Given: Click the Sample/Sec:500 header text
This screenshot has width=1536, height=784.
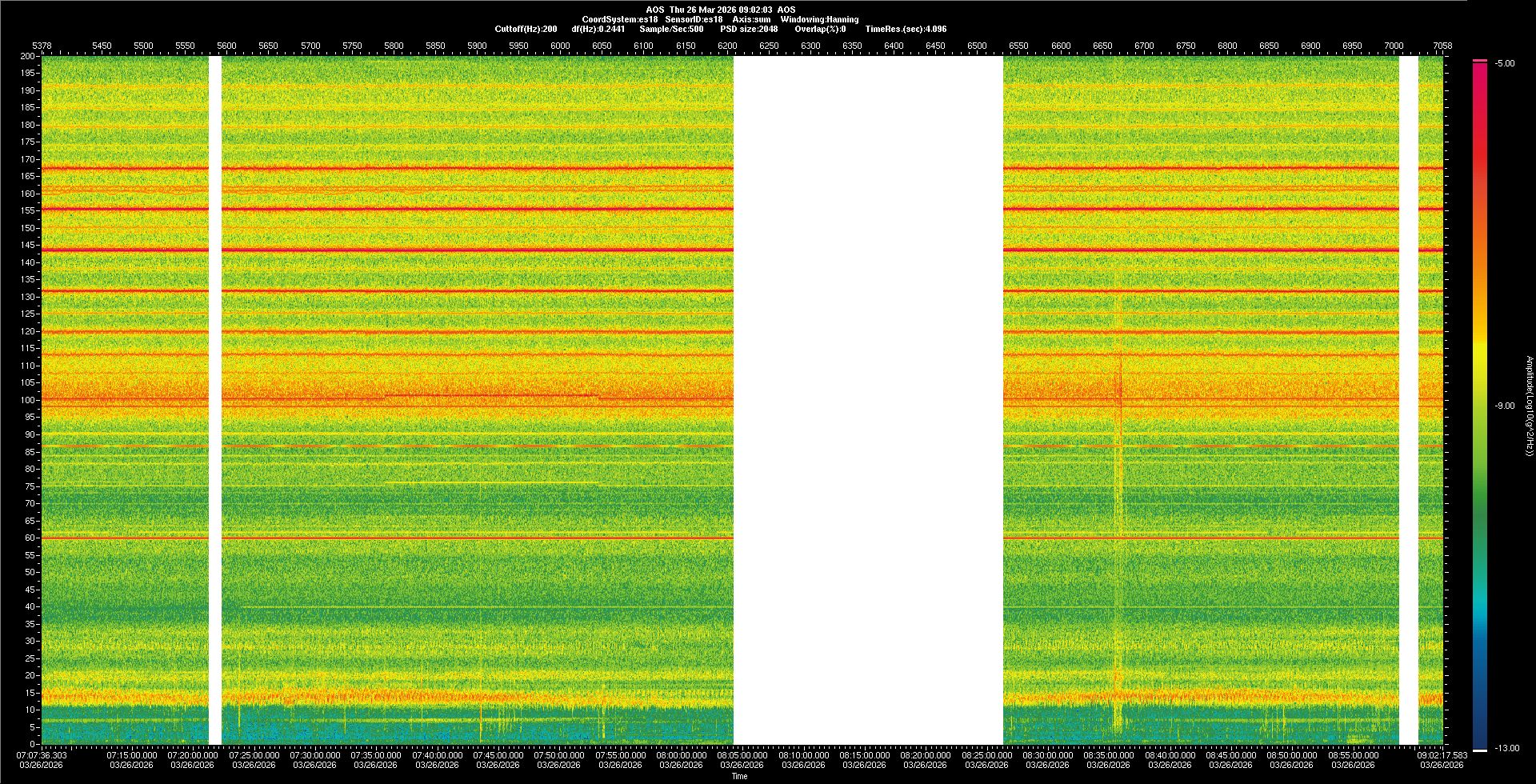Looking at the screenshot, I should point(671,29).
